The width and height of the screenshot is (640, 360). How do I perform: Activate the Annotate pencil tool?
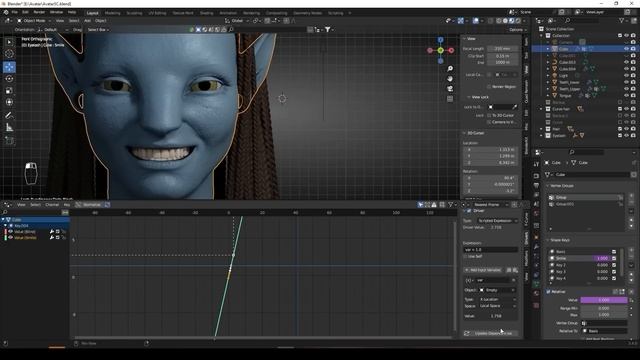(x=9, y=116)
